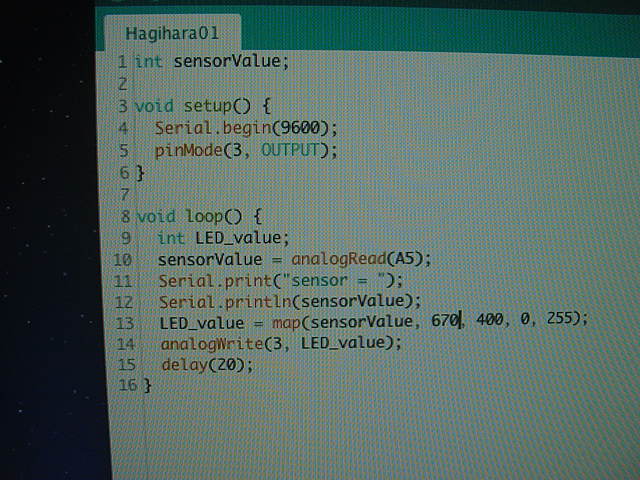Click the 'delay(20);' line
This screenshot has width=640, height=480.
[207, 364]
